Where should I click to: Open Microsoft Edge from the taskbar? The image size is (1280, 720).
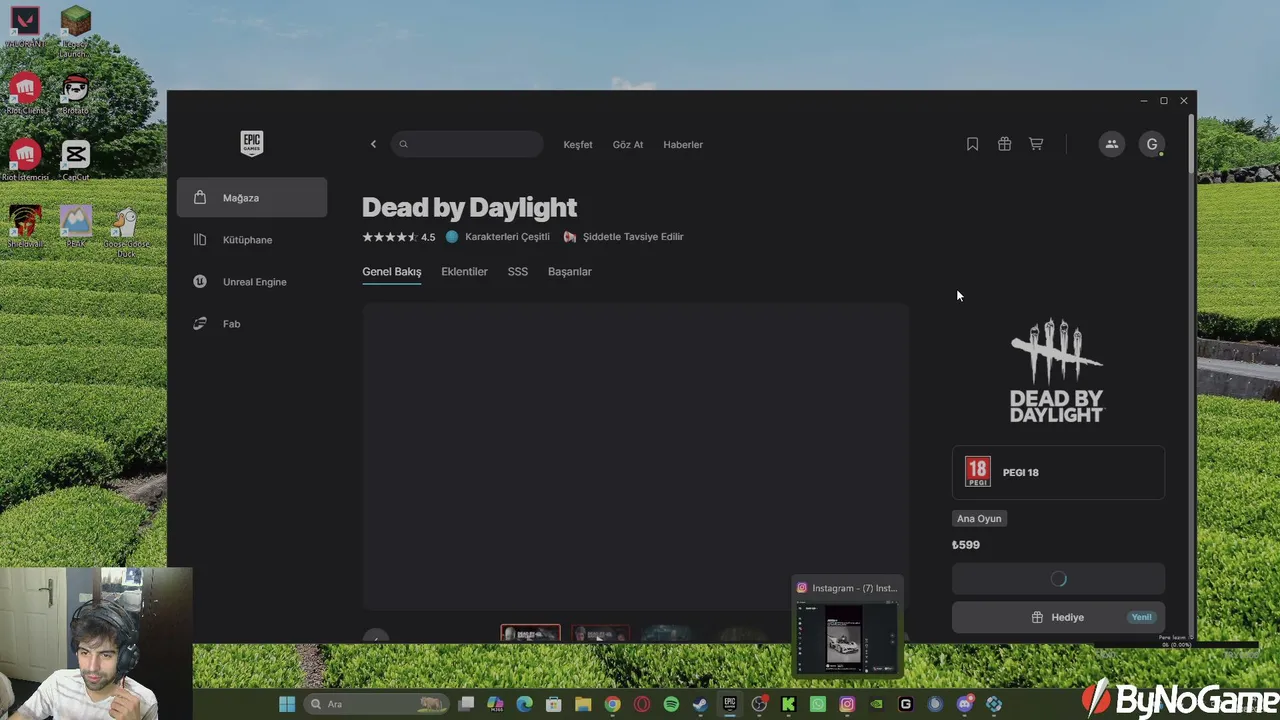click(x=524, y=704)
